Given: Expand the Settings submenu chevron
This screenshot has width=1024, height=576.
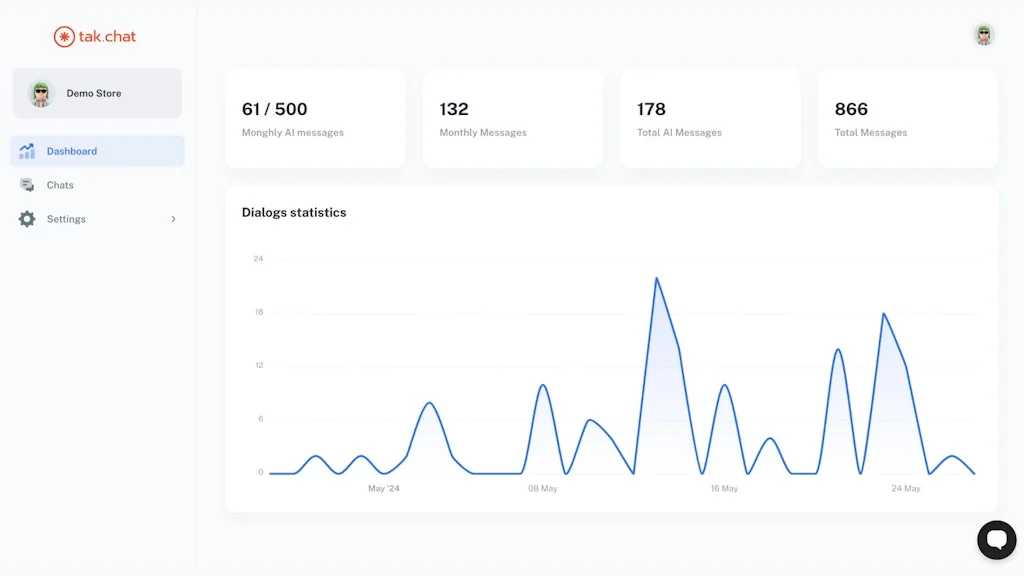Looking at the screenshot, I should [x=172, y=219].
